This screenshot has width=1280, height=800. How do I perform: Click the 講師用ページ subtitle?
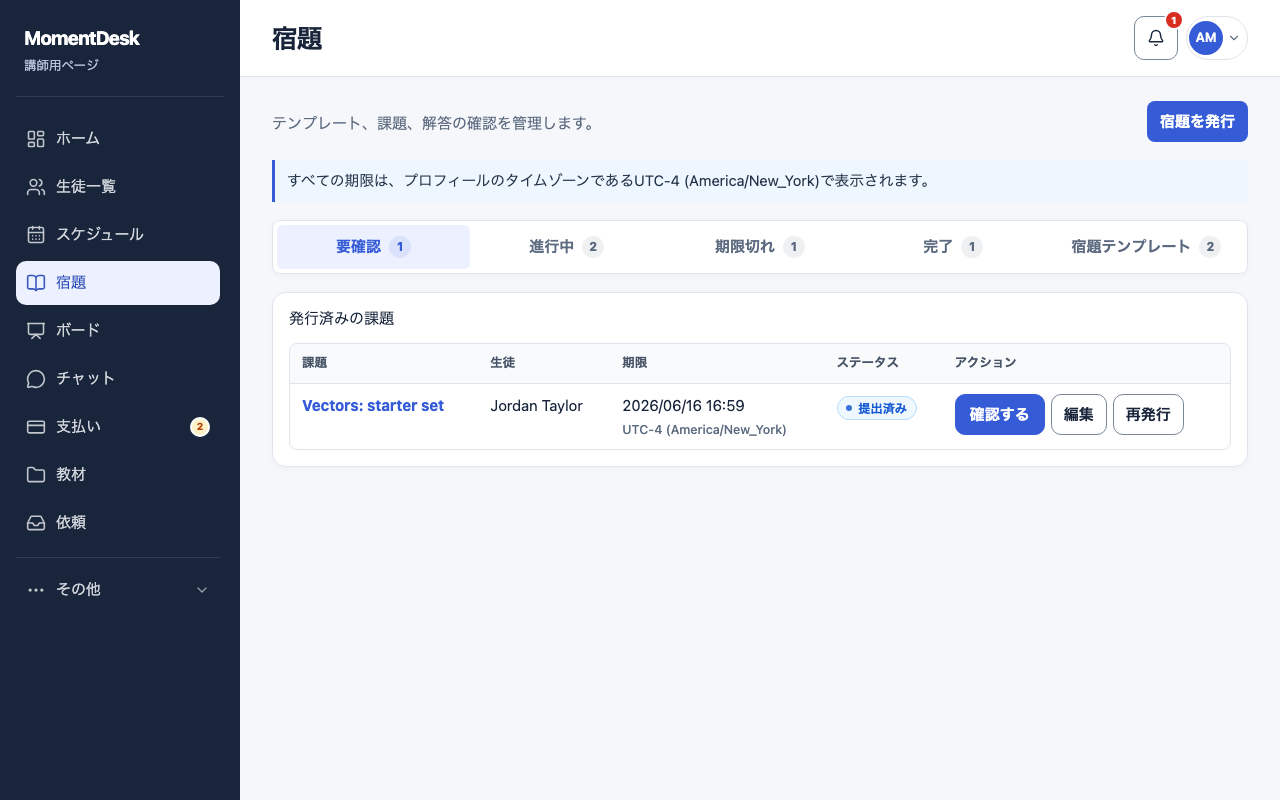[x=62, y=66]
